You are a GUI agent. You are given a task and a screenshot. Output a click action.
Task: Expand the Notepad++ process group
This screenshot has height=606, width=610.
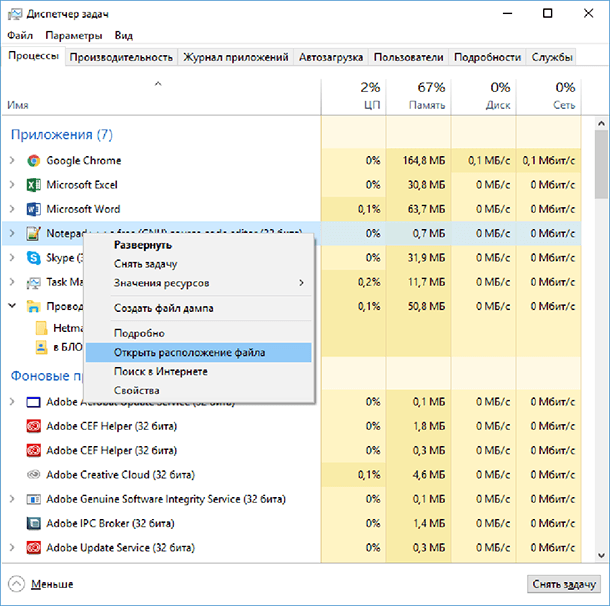pos(12,233)
